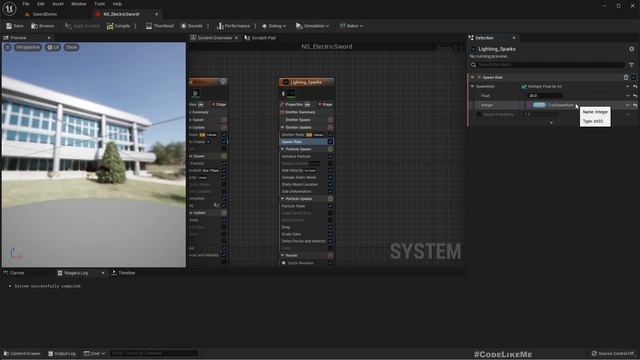Click filter icon beside stack search

[x=631, y=65]
